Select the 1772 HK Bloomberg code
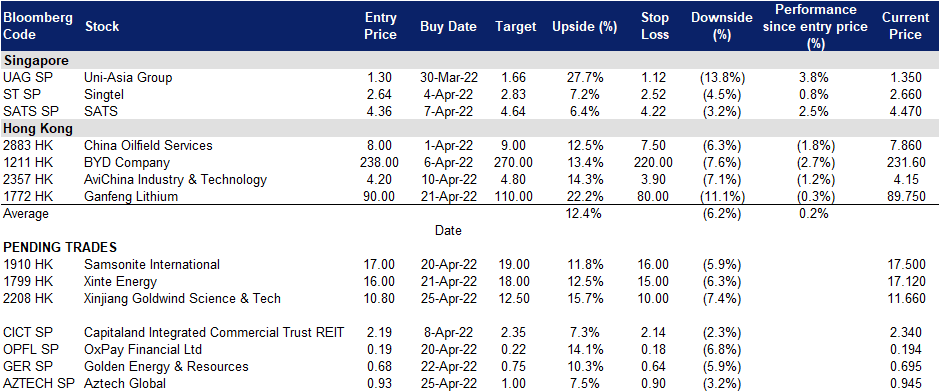939x392 pixels. pos(28,196)
